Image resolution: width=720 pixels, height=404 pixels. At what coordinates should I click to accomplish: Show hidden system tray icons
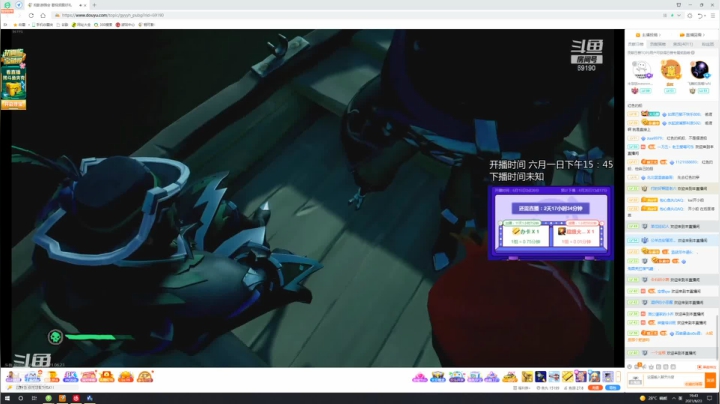[674, 398]
